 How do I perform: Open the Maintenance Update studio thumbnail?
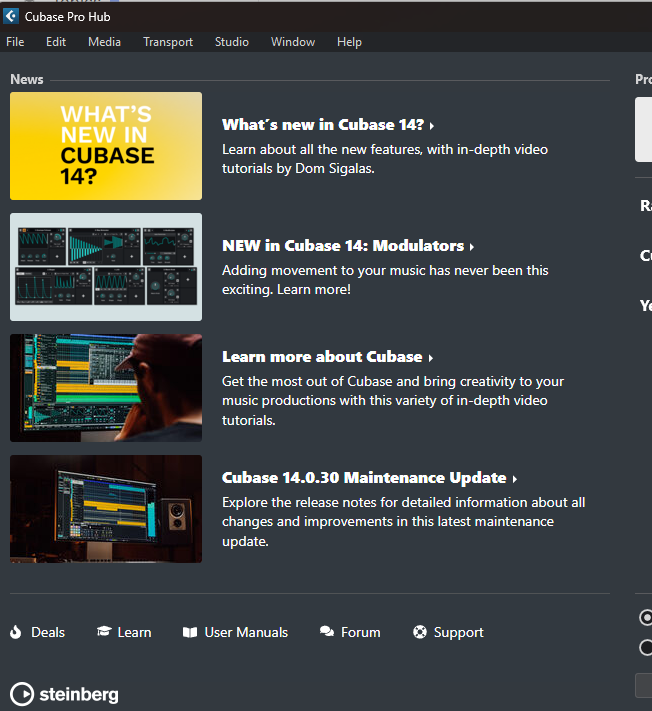coord(106,509)
